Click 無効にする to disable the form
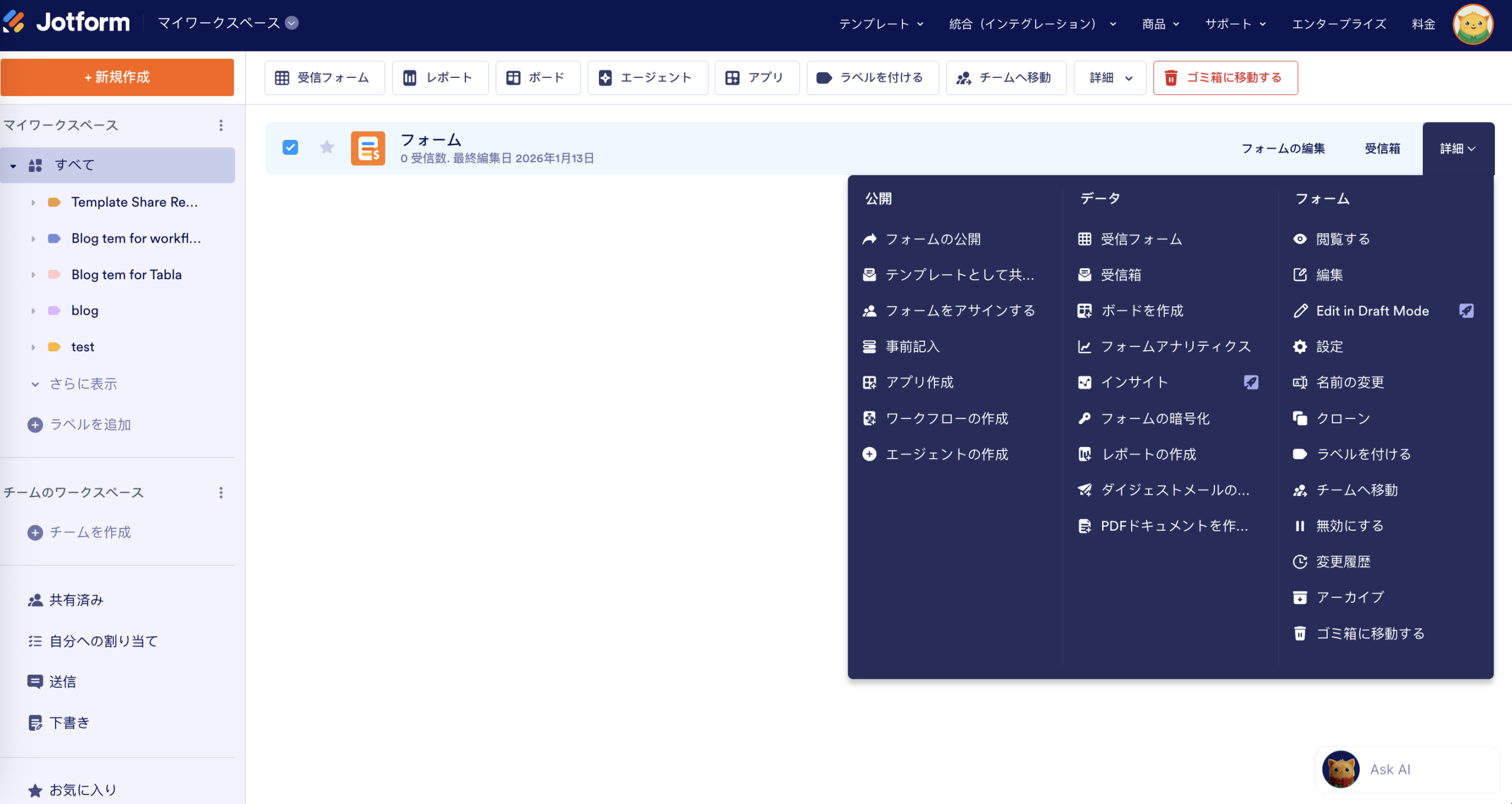The image size is (1512, 804). click(x=1348, y=525)
